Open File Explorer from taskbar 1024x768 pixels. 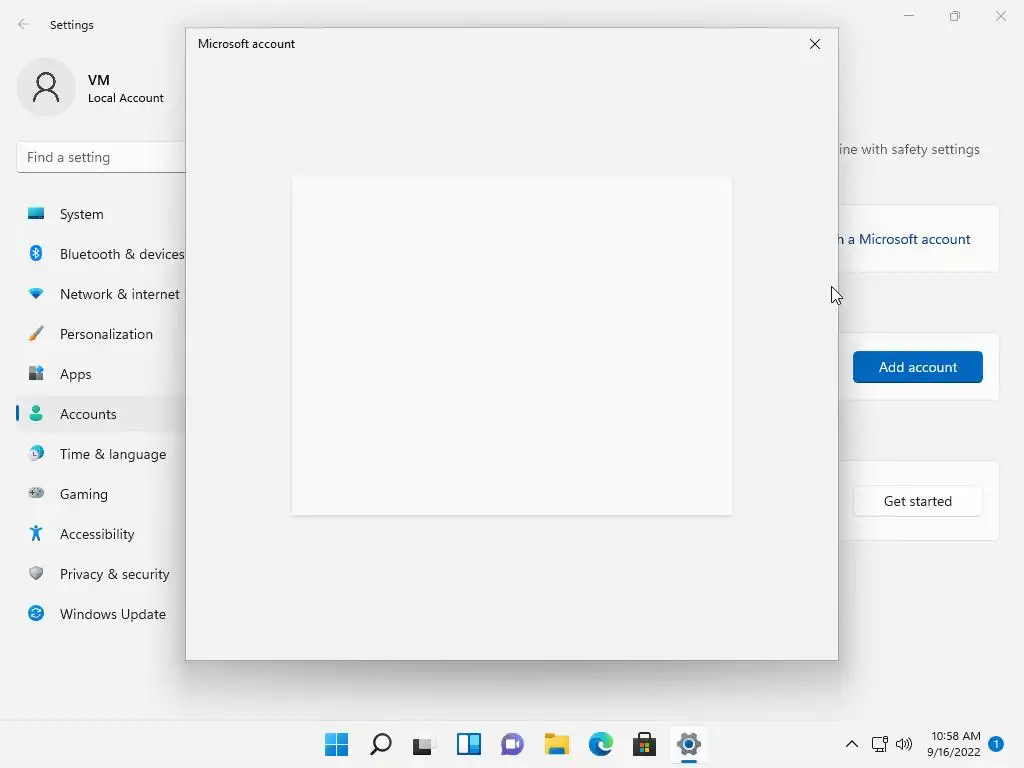[x=556, y=744]
